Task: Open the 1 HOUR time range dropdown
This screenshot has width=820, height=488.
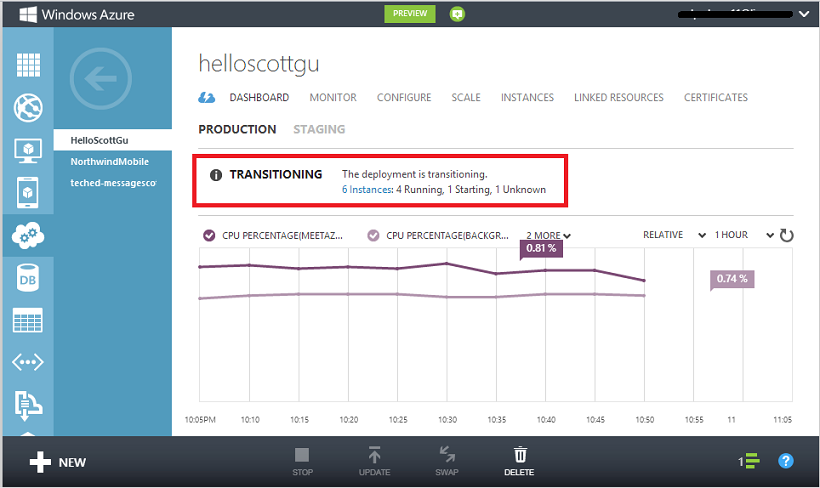Action: tap(744, 235)
